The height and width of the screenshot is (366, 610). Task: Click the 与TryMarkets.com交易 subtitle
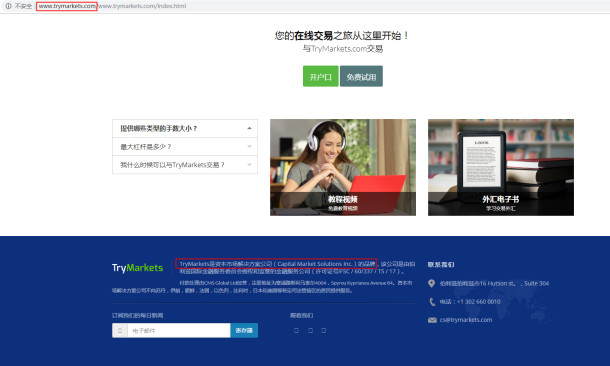pos(343,49)
